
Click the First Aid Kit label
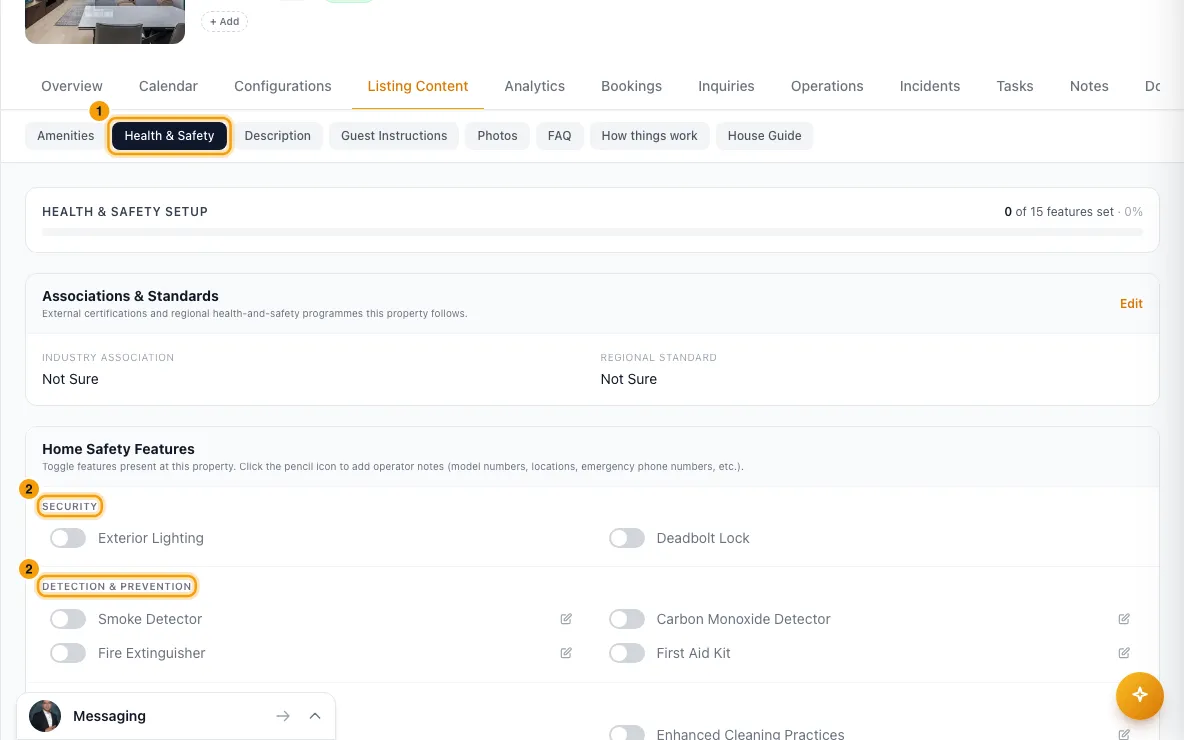tap(693, 653)
